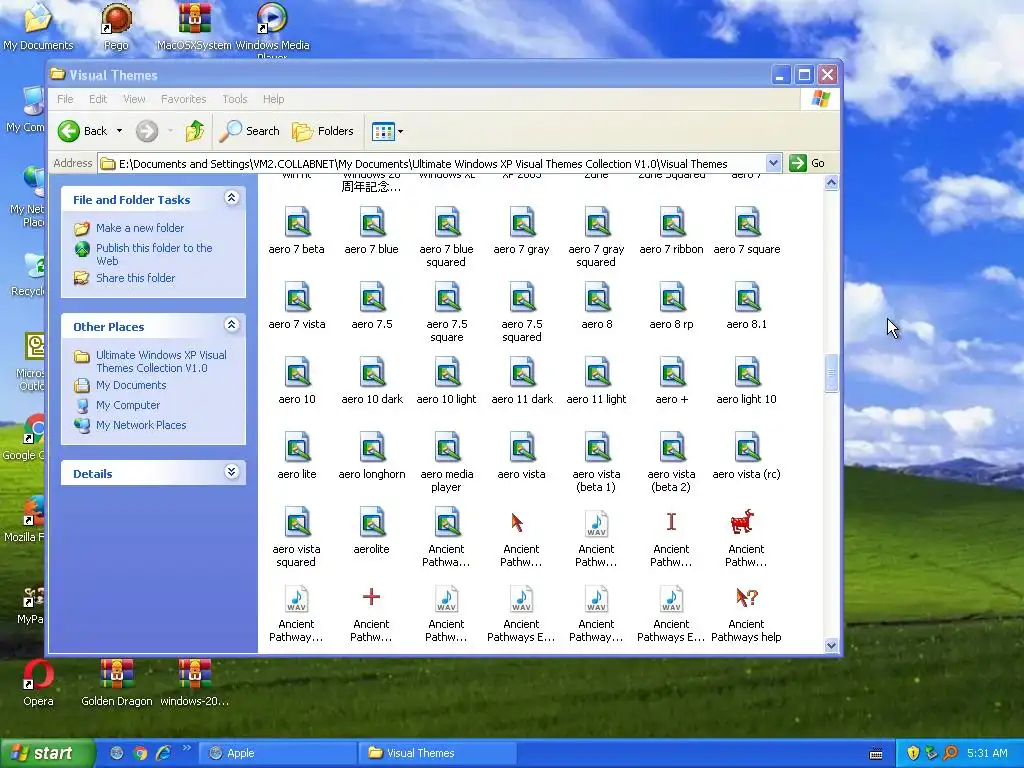This screenshot has height=768, width=1024.
Task: Open the View menu
Action: [x=134, y=99]
